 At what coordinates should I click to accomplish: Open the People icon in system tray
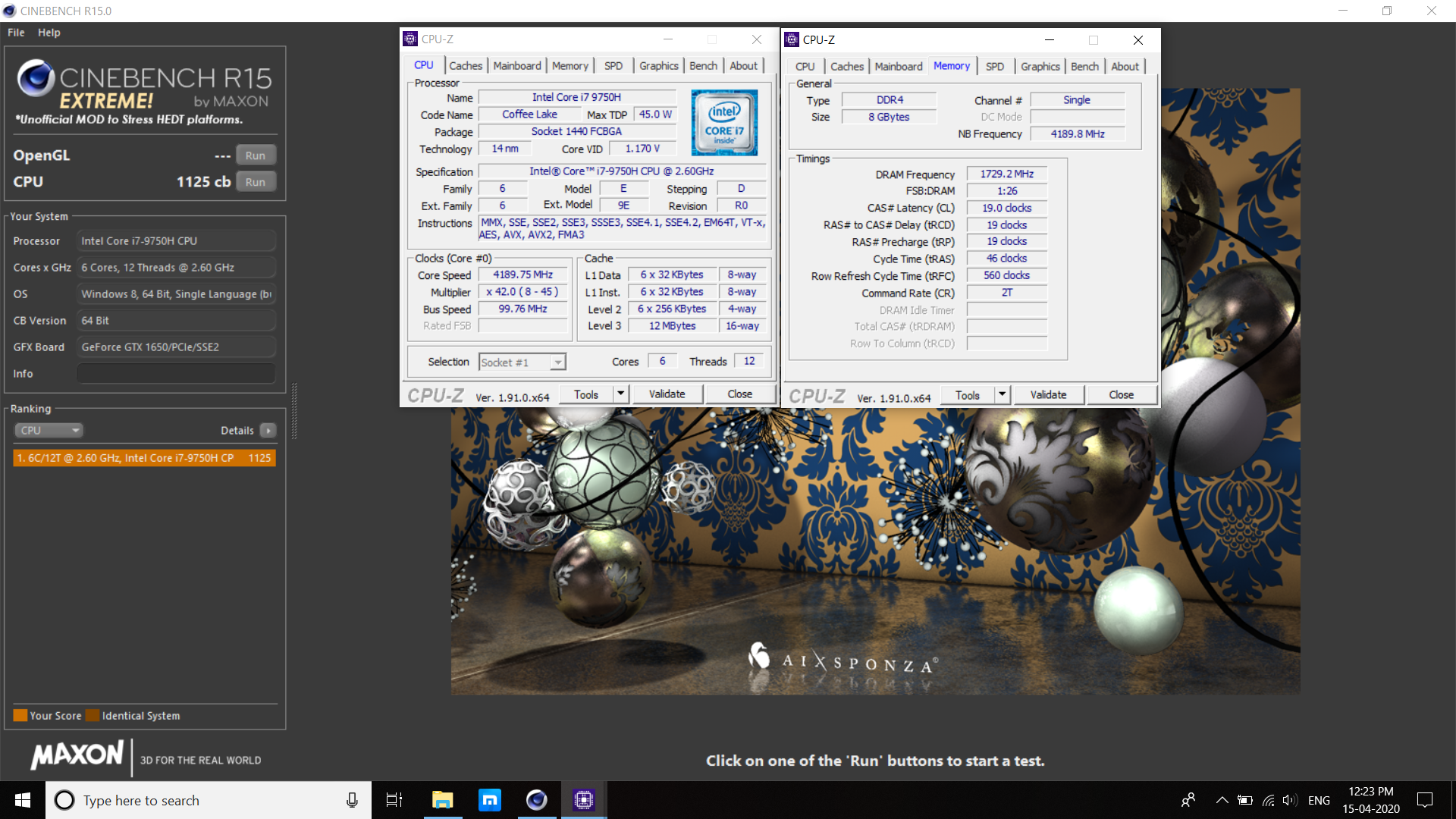click(x=1188, y=800)
